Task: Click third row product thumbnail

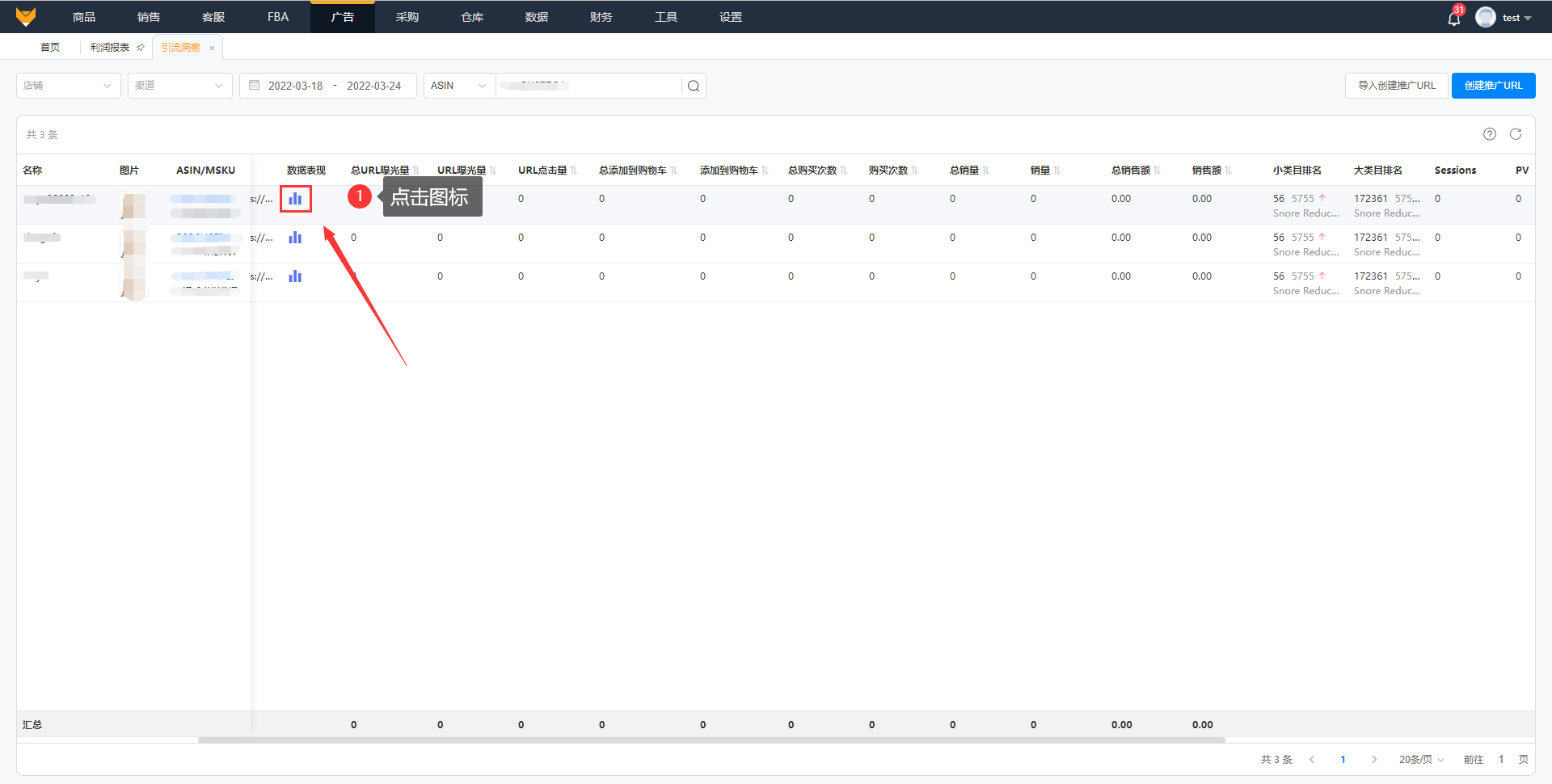Action: (133, 283)
